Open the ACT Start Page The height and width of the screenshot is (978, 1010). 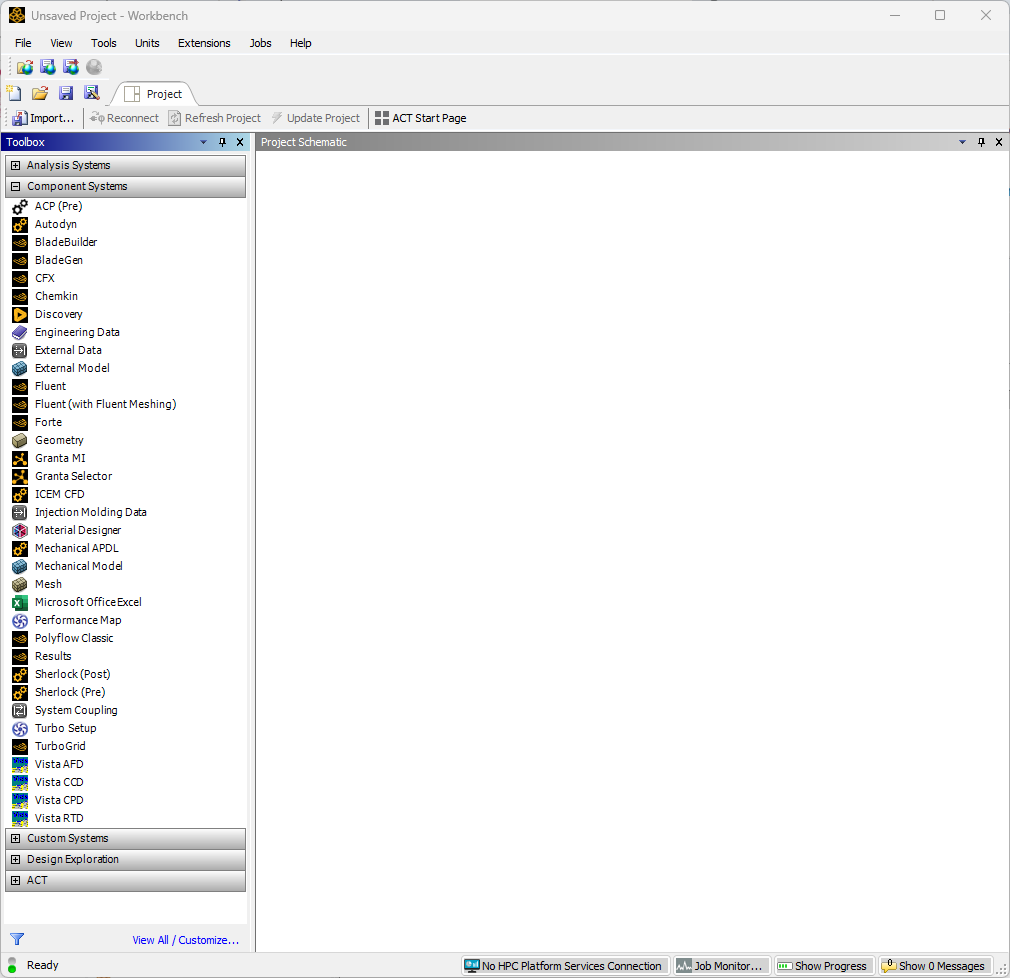click(x=421, y=119)
